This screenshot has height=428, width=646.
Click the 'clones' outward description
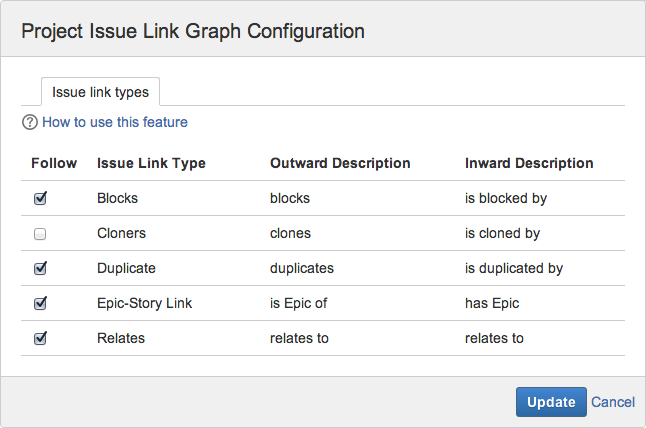coord(290,233)
